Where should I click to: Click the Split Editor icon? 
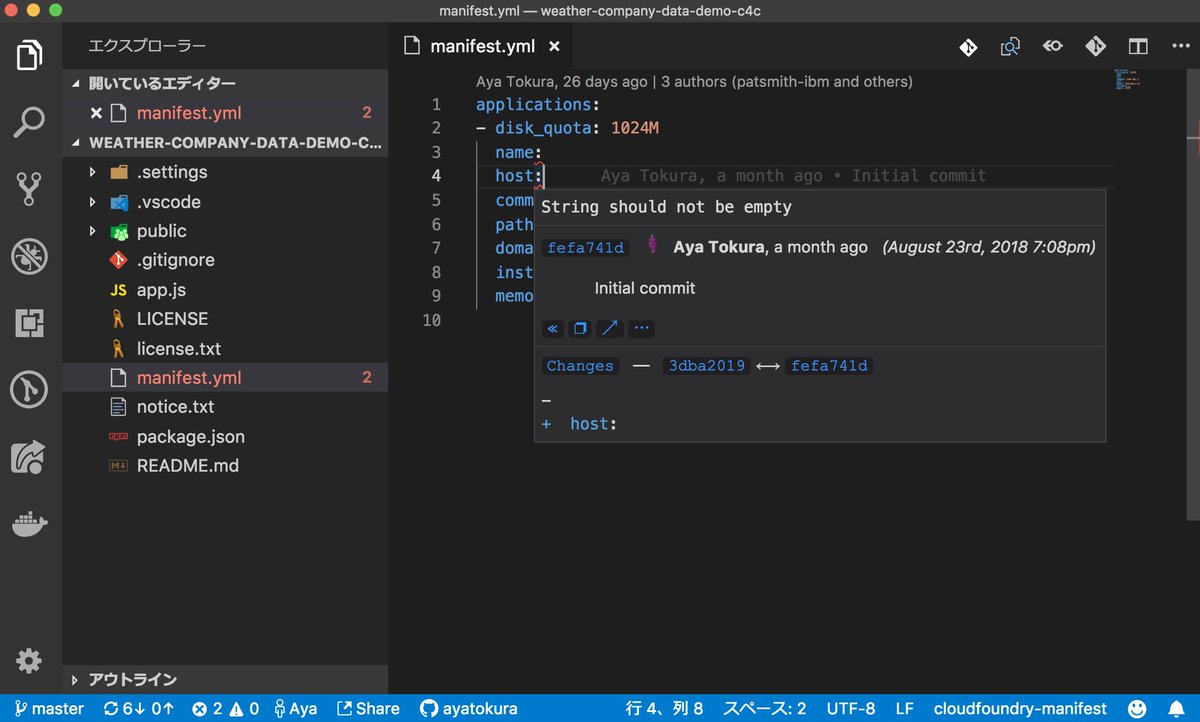click(1138, 46)
